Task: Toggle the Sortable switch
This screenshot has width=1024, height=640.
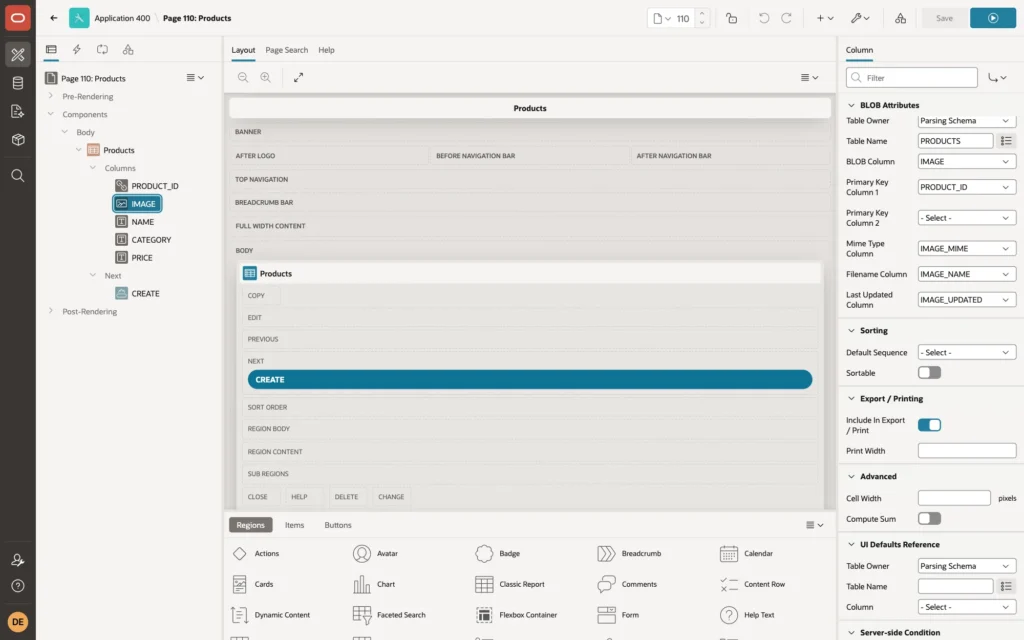Action: pyautogui.click(x=929, y=373)
